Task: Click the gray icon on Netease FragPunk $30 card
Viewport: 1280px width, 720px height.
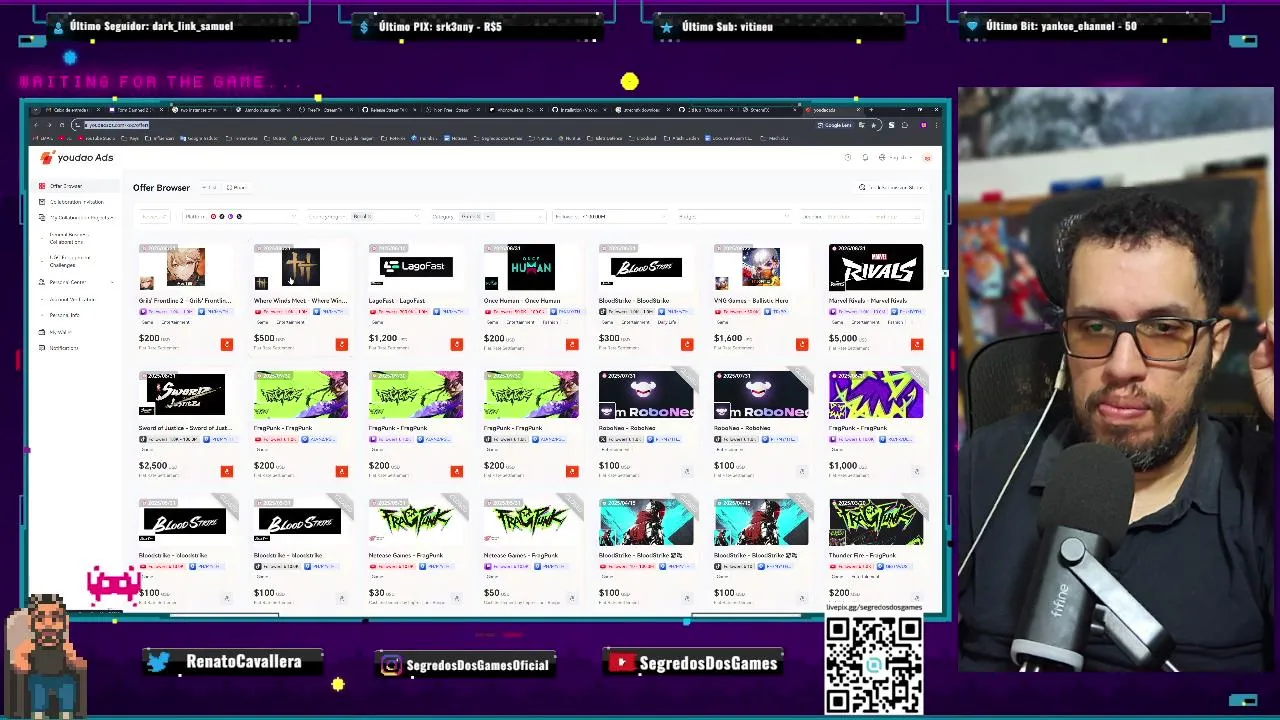Action: coord(457,598)
